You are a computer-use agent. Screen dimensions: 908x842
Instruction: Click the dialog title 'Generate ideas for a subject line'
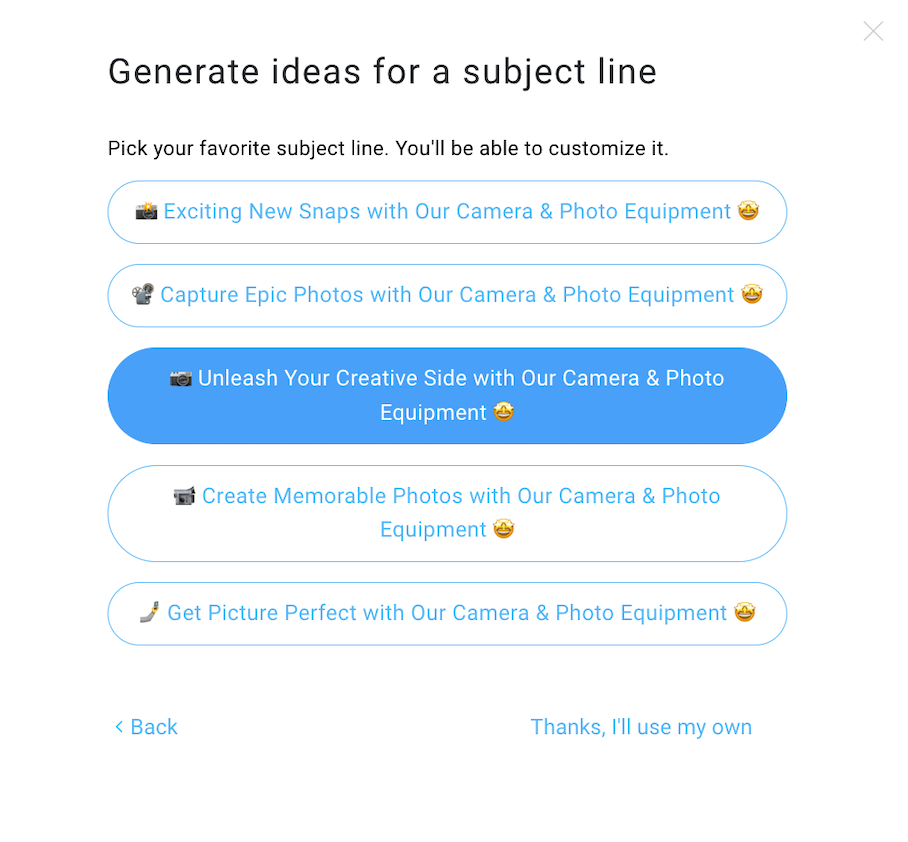(x=383, y=71)
